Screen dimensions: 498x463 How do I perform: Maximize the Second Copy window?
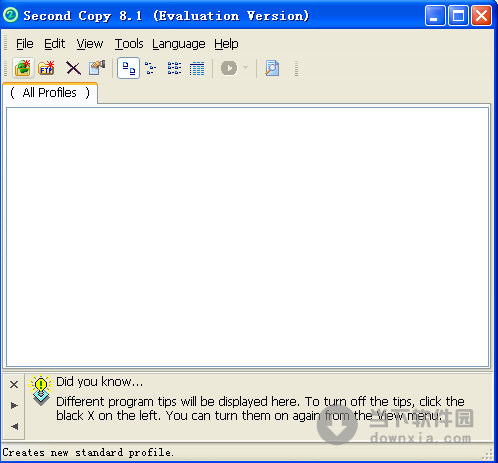[458, 15]
